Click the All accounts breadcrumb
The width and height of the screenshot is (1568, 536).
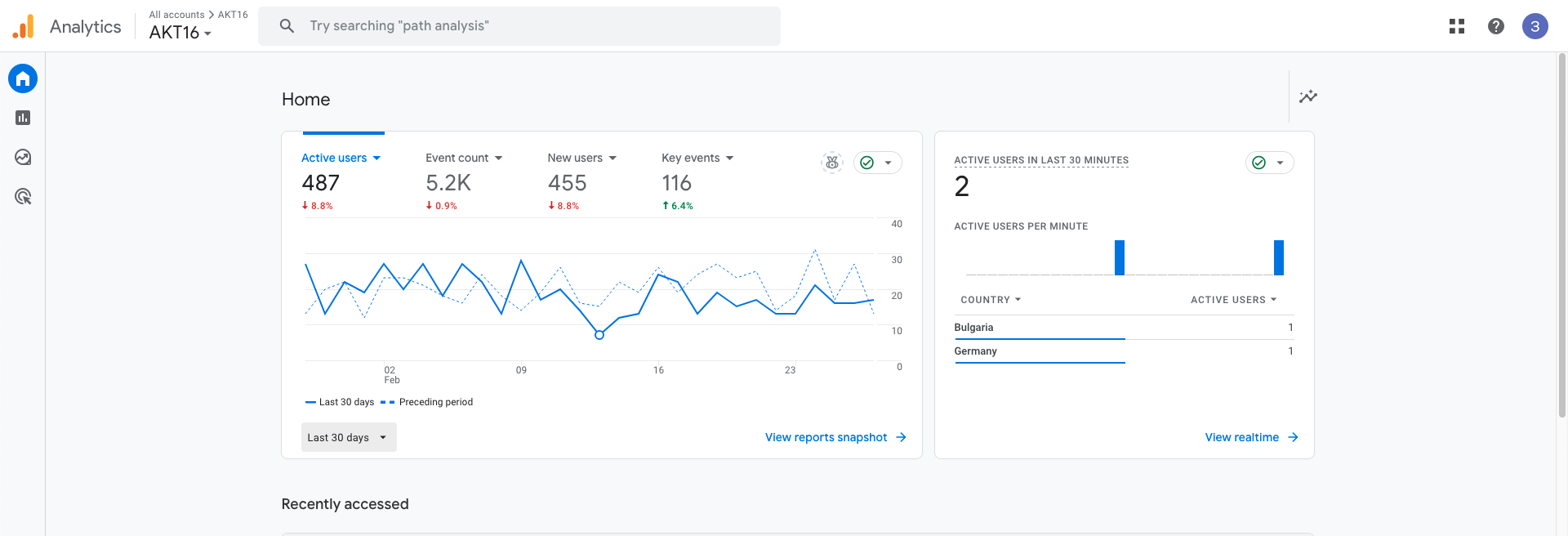coord(176,15)
